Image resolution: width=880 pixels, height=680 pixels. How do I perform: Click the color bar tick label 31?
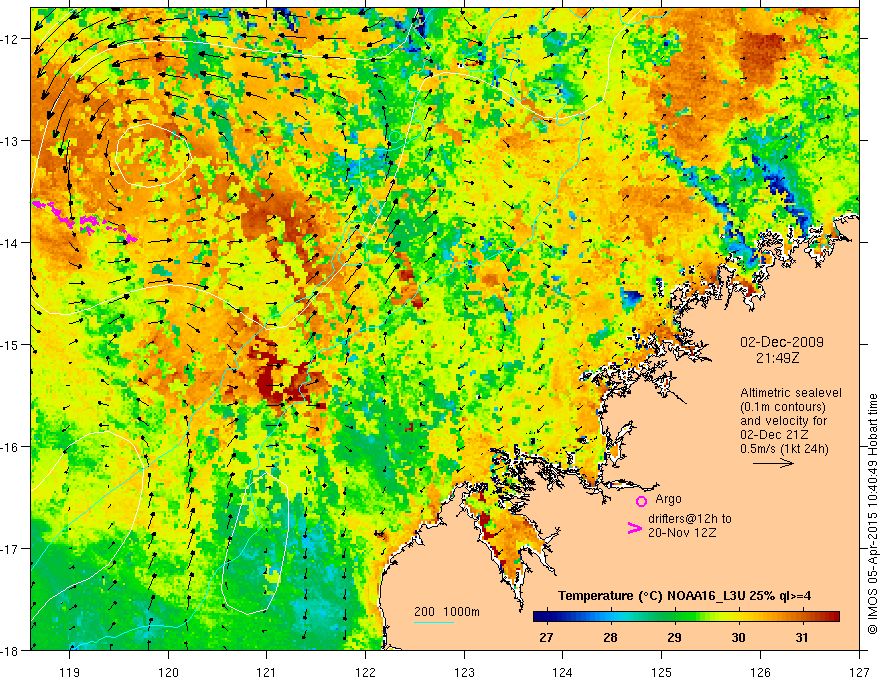pos(802,637)
